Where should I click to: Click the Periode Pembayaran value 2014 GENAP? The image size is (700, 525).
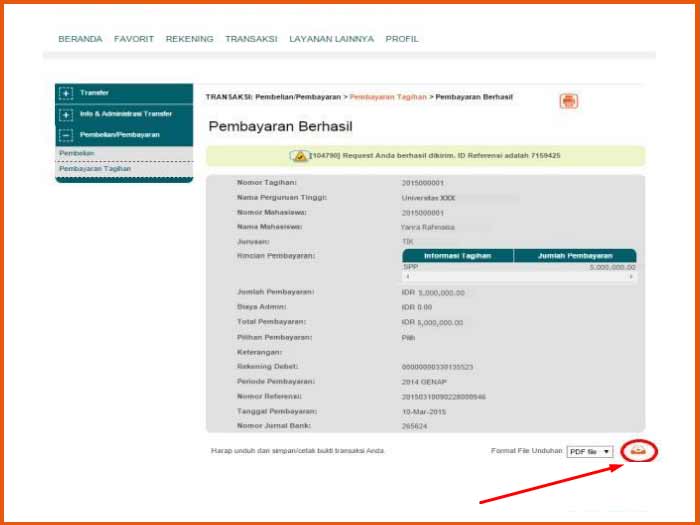424,382
